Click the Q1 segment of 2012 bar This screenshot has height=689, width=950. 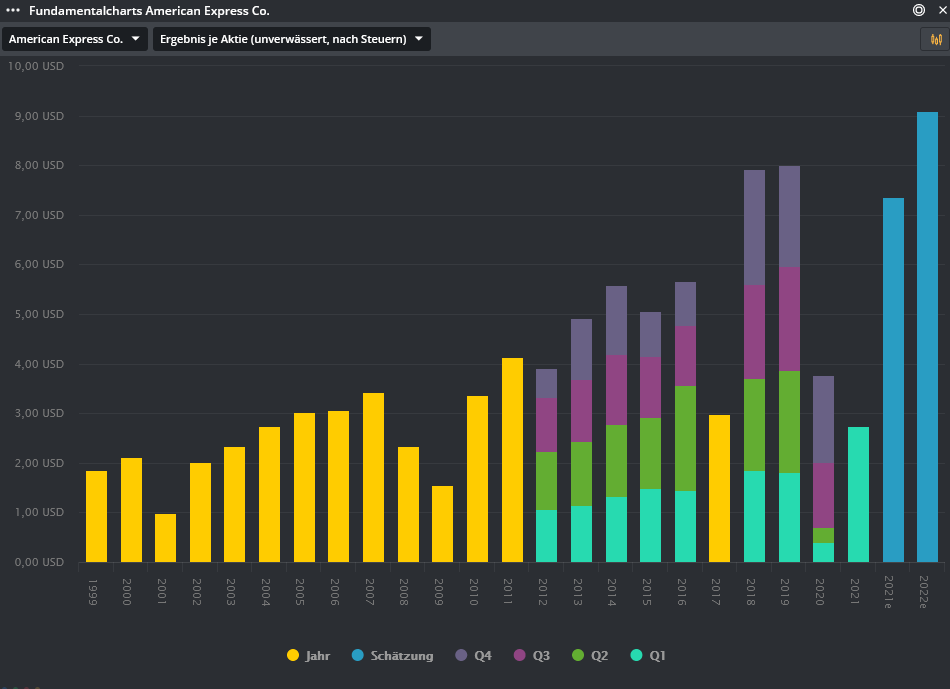click(x=546, y=536)
